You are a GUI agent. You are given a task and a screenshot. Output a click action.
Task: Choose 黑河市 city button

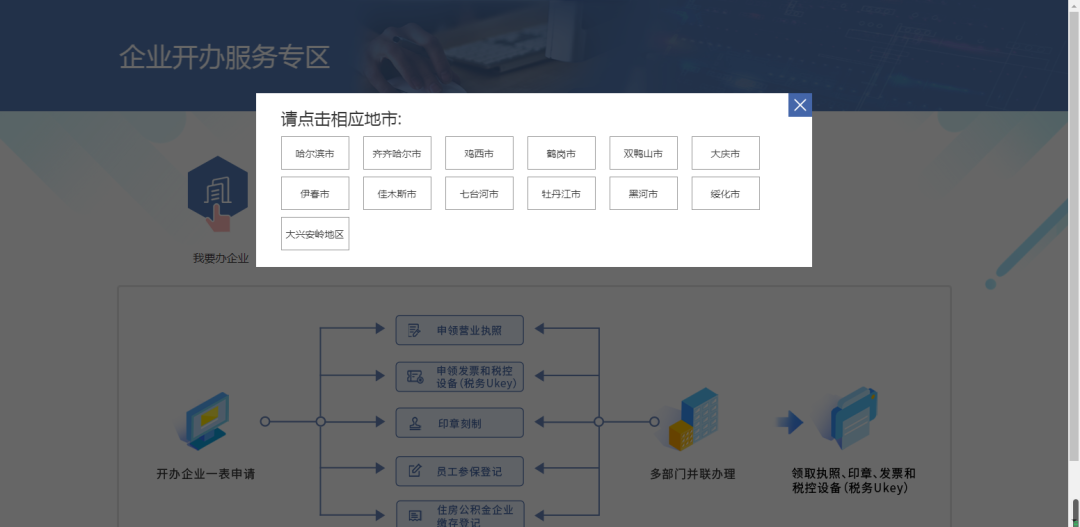[643, 193]
